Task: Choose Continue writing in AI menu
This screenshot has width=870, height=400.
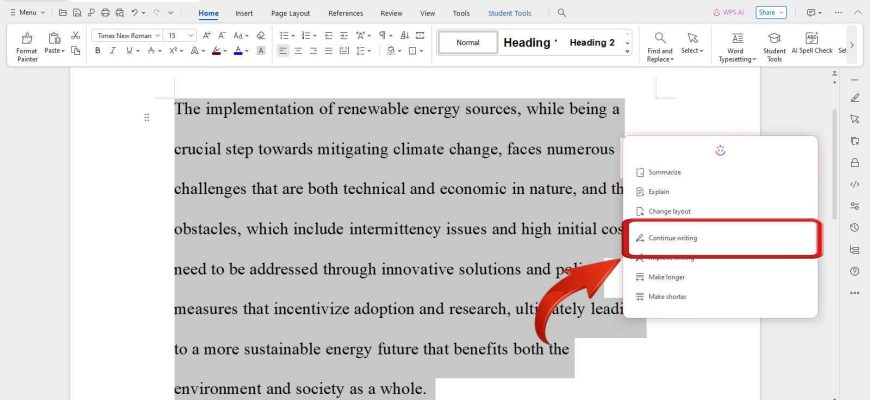Action: point(672,238)
